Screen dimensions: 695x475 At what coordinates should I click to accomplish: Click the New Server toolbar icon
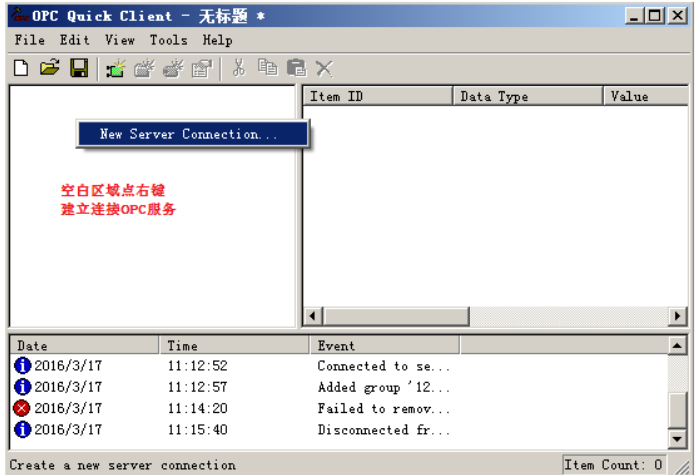pyautogui.click(x=116, y=69)
